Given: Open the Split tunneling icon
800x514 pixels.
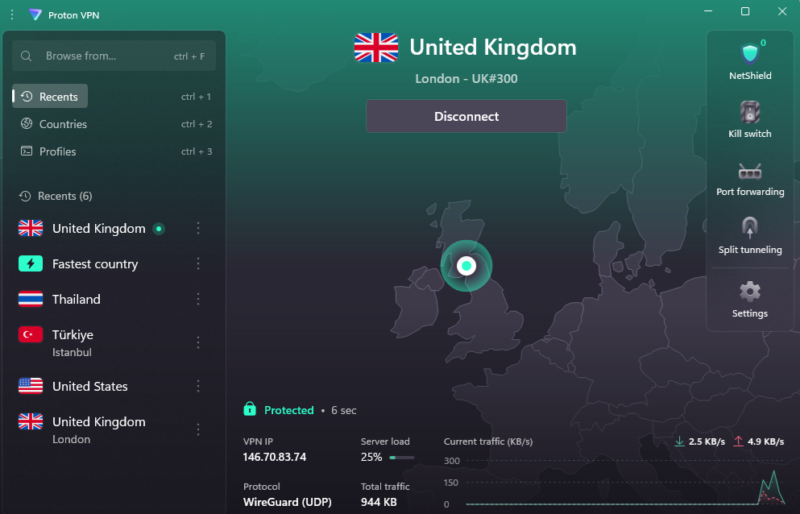Looking at the screenshot, I should click(x=749, y=228).
